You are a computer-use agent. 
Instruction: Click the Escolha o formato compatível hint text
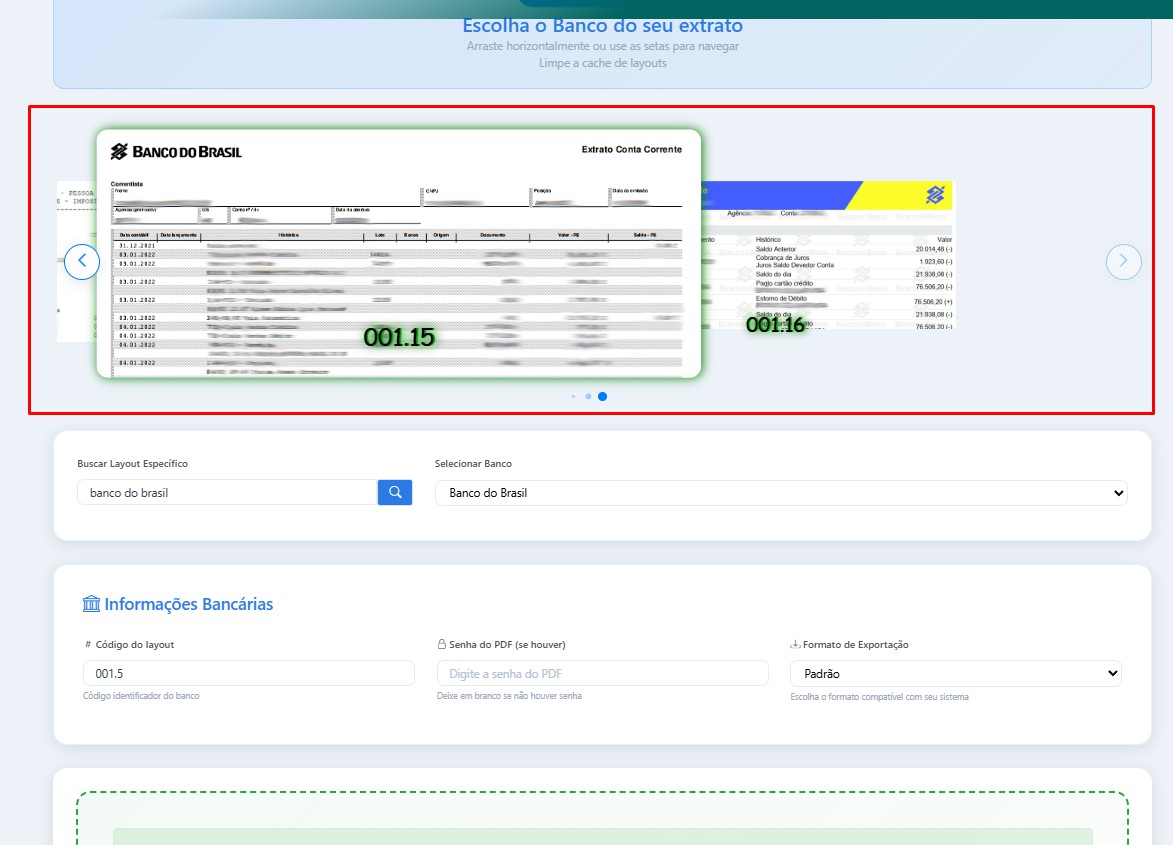point(879,696)
